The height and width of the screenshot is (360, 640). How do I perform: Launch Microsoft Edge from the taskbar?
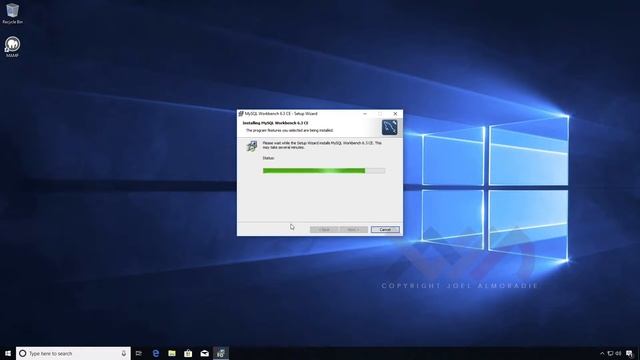pyautogui.click(x=156, y=353)
